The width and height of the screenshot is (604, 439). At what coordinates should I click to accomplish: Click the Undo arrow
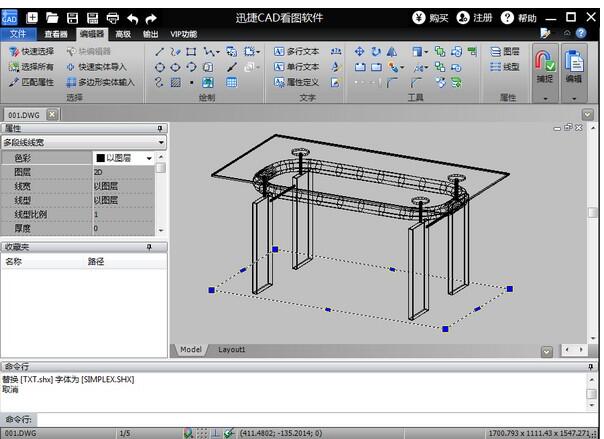point(133,18)
